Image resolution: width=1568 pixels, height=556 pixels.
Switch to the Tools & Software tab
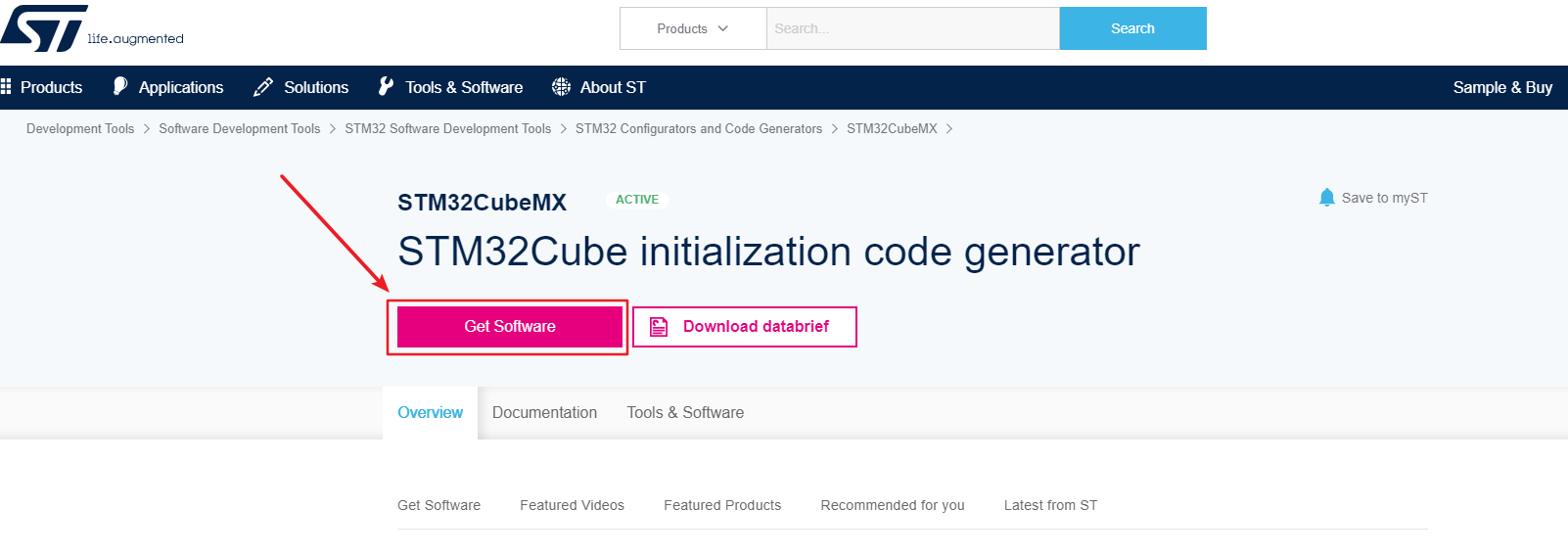click(x=685, y=413)
